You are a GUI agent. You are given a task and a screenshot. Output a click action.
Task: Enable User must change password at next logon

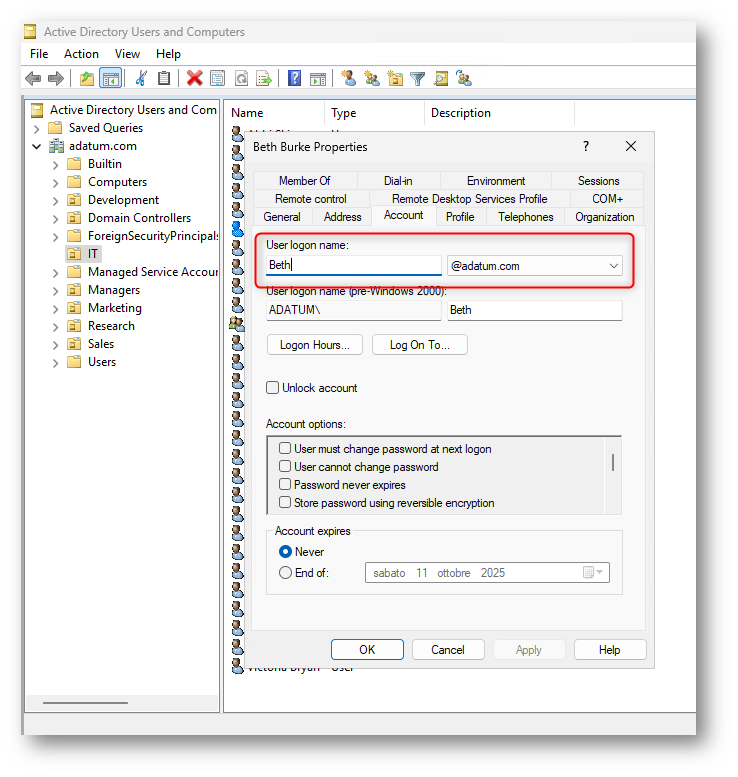[x=284, y=448]
